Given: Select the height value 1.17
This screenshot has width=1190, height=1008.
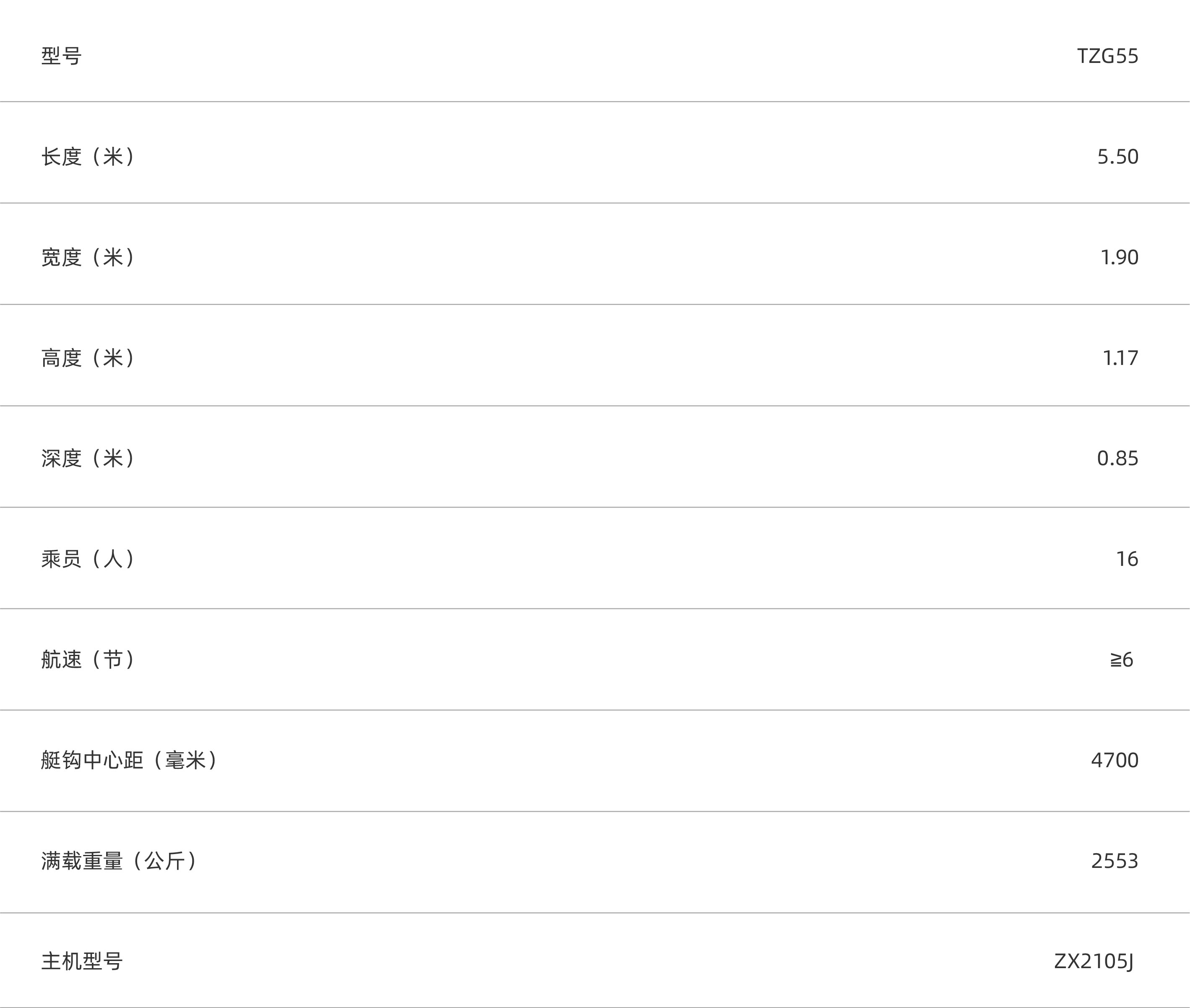Looking at the screenshot, I should point(1120,358).
